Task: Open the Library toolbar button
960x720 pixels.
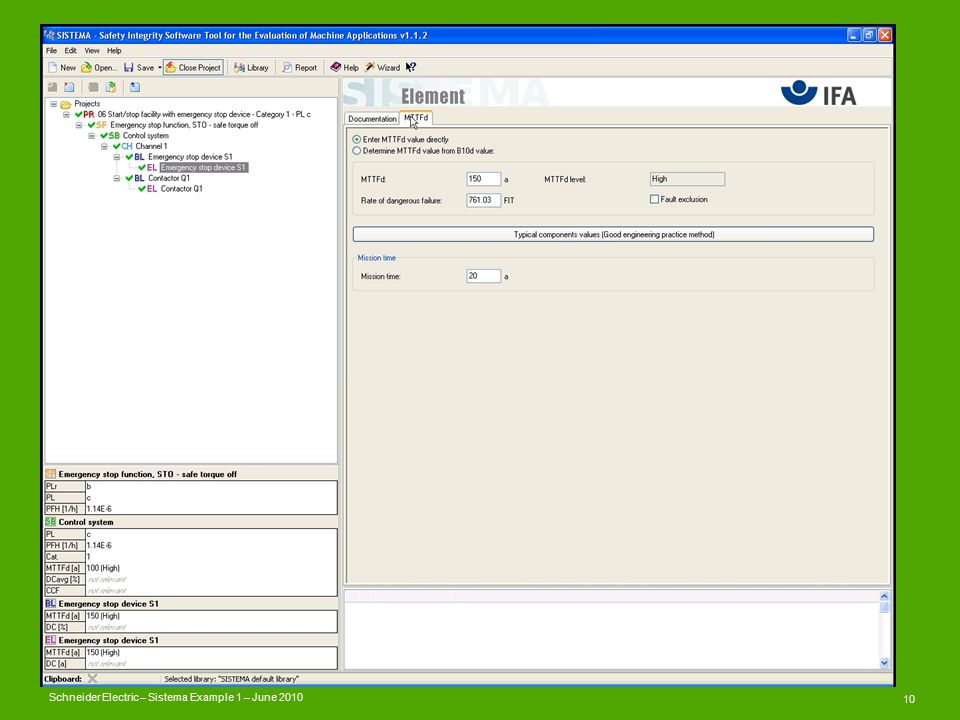Action: [251, 67]
